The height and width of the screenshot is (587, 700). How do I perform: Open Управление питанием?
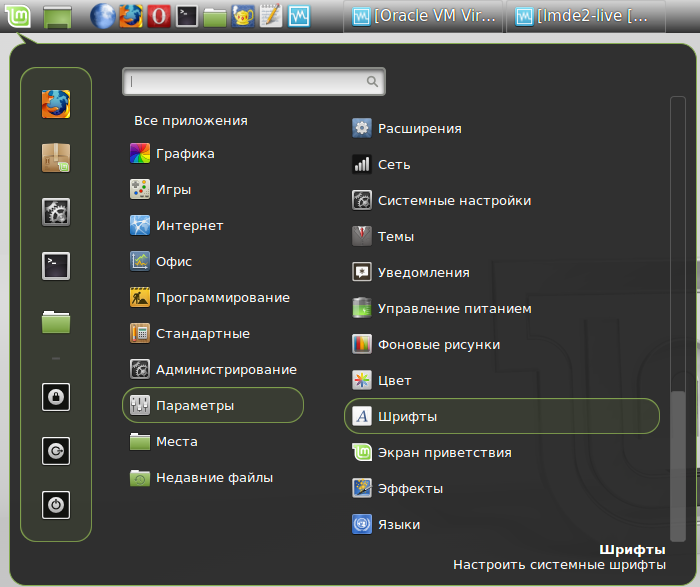tap(454, 309)
